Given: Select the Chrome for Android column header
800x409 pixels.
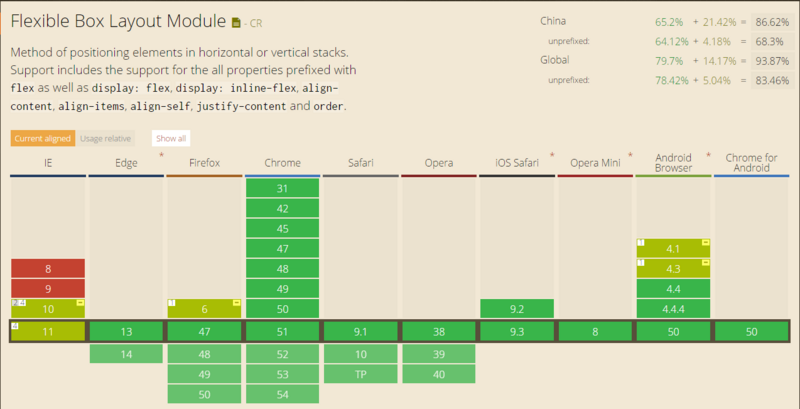Looking at the screenshot, I should 751,163.
